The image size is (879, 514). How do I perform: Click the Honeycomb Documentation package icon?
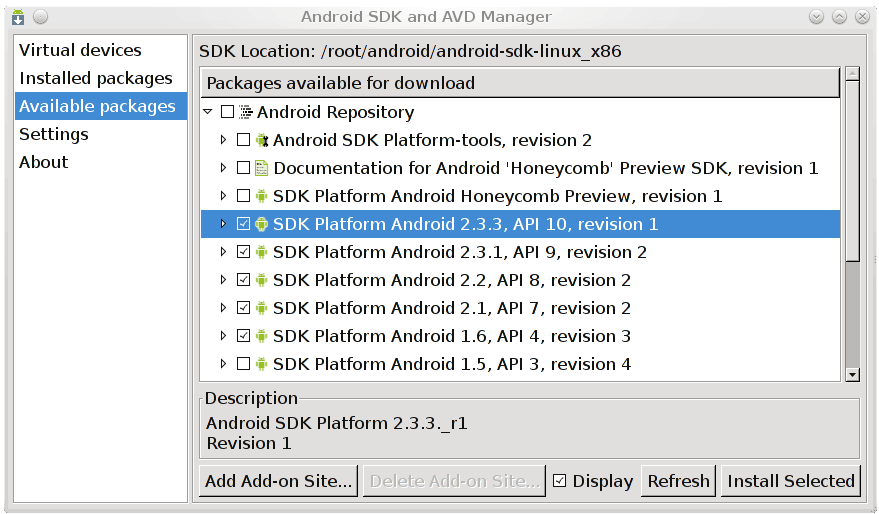(262, 168)
